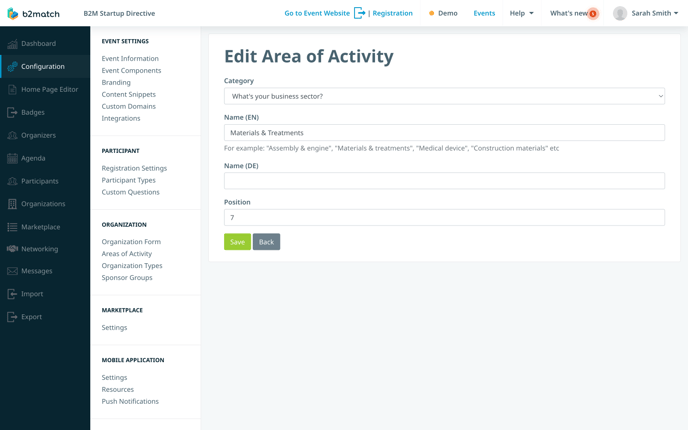The width and height of the screenshot is (688, 430).
Task: Click the Networking handshake icon
Action: (12, 249)
